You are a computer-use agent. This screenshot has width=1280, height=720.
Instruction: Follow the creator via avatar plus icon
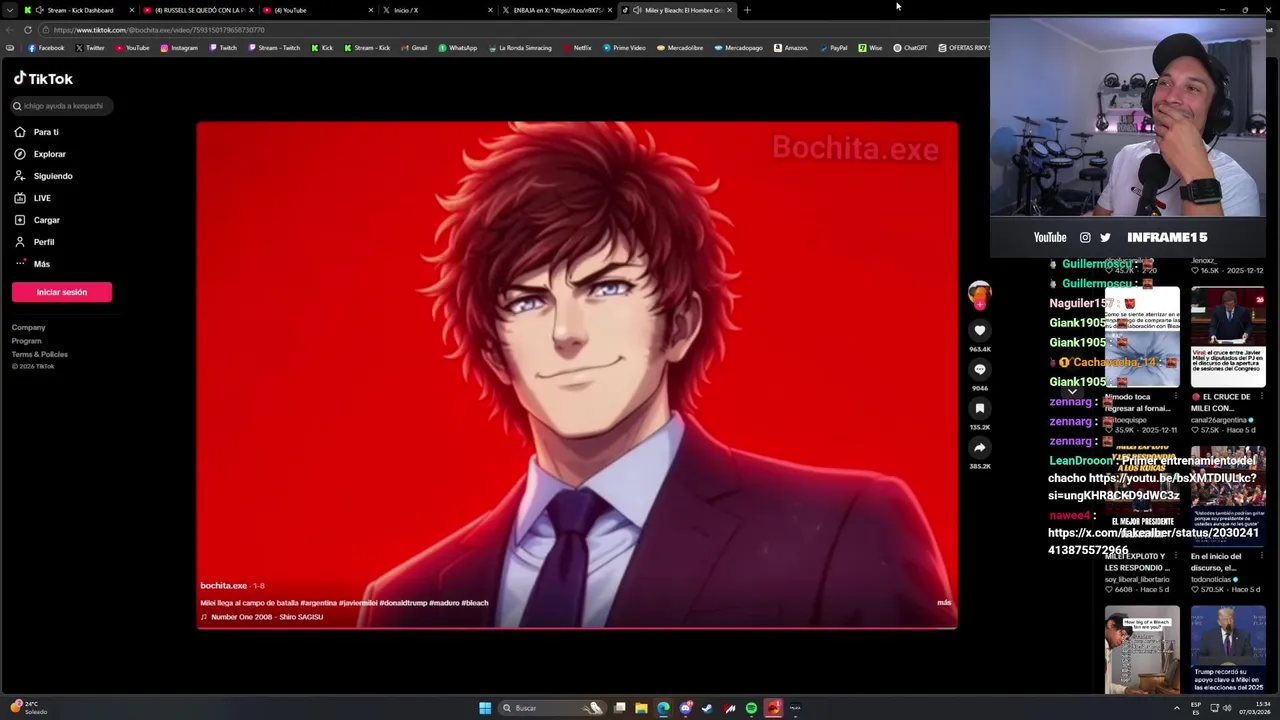tap(980, 303)
